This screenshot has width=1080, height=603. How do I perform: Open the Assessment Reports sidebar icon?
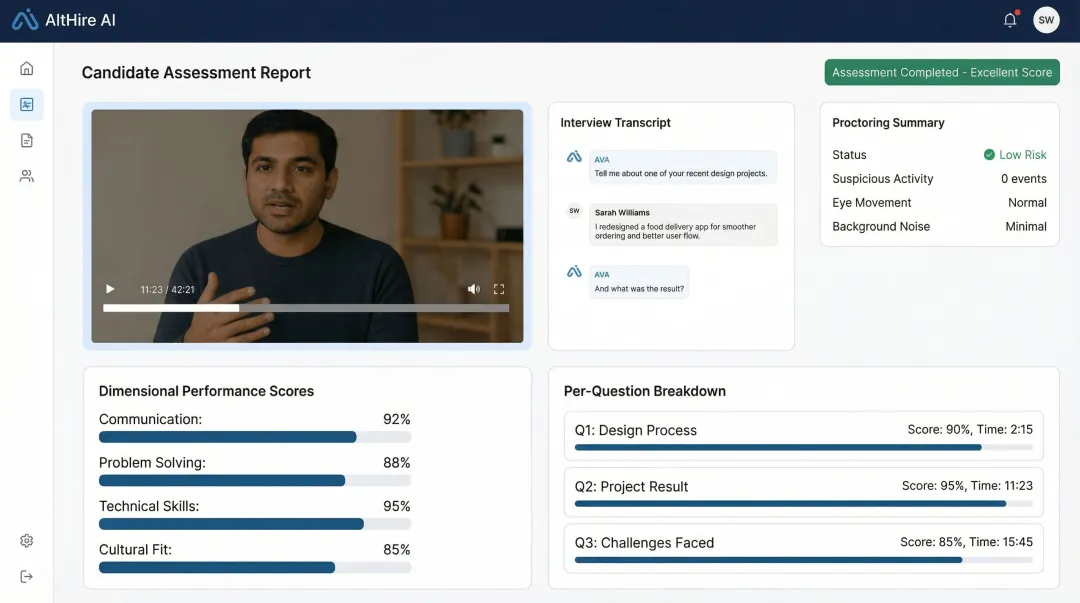click(26, 104)
